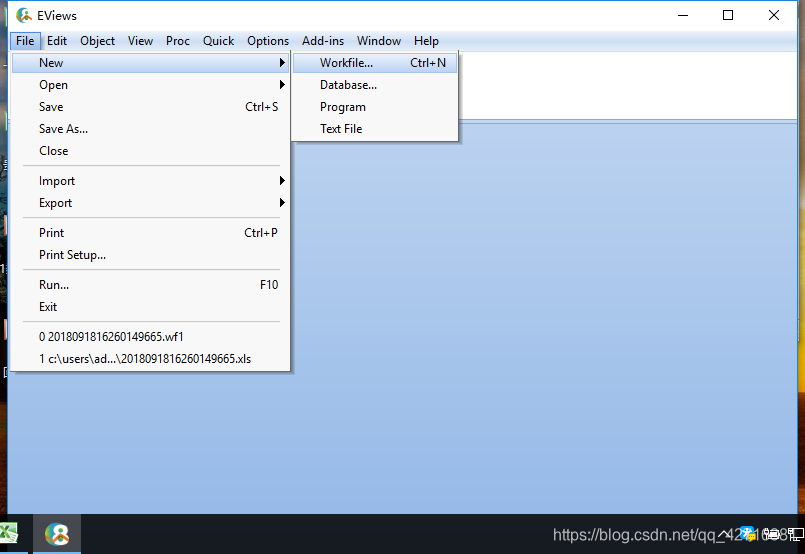
Task: Open the Help menu
Action: point(426,41)
